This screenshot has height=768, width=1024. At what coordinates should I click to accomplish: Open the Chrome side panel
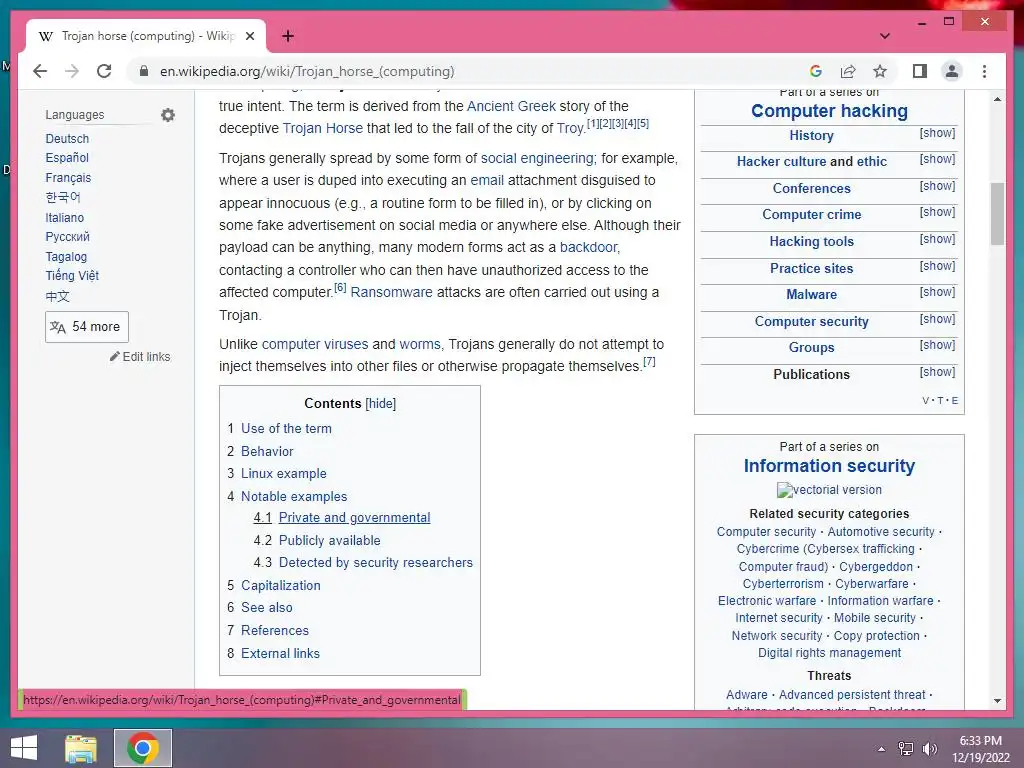[x=920, y=71]
